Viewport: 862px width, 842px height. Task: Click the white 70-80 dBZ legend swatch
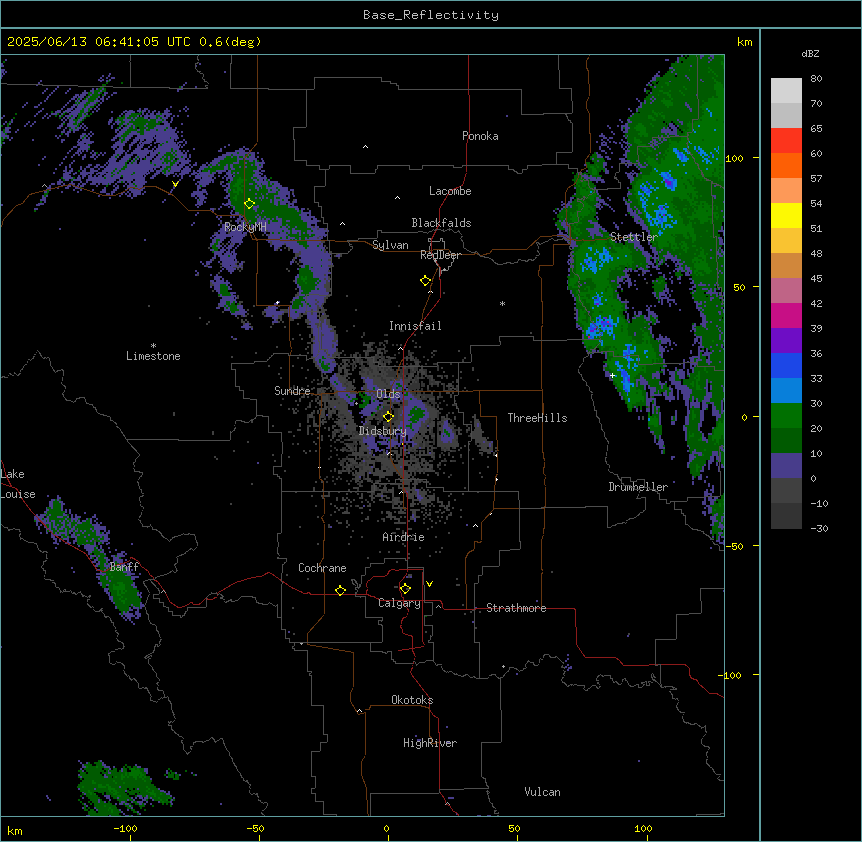tap(786, 90)
